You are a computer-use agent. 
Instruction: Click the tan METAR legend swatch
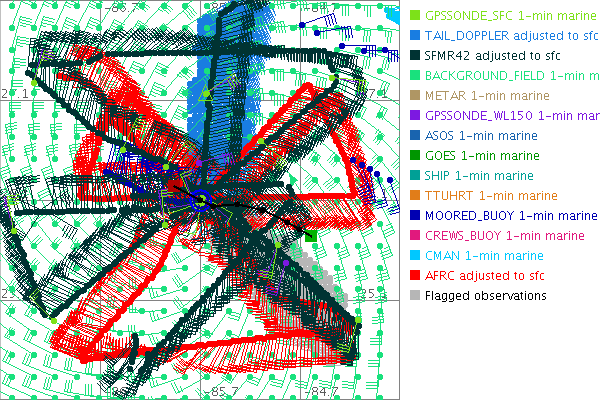pyautogui.click(x=413, y=96)
